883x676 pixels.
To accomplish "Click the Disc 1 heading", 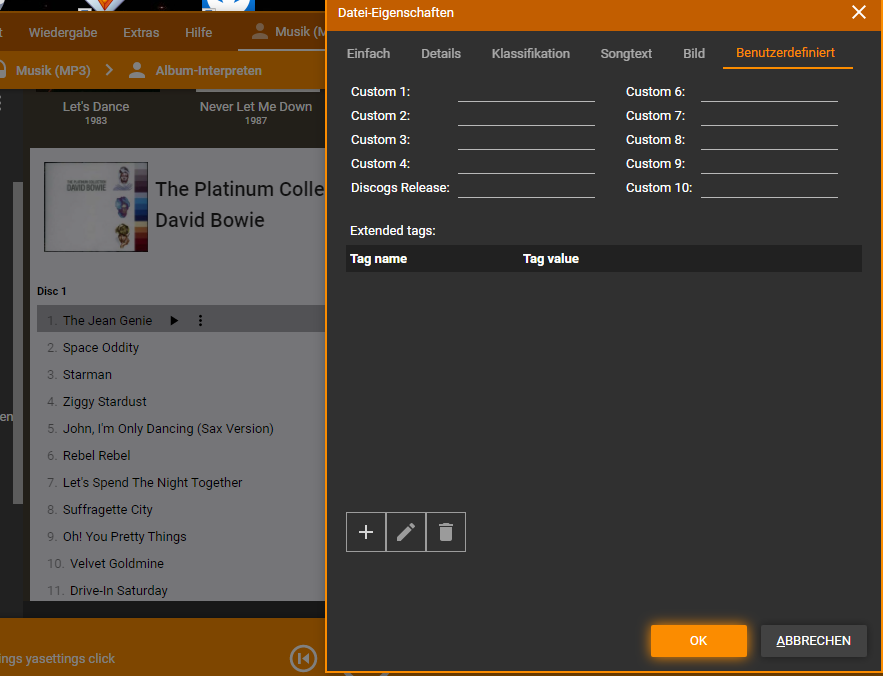I will pos(52,291).
